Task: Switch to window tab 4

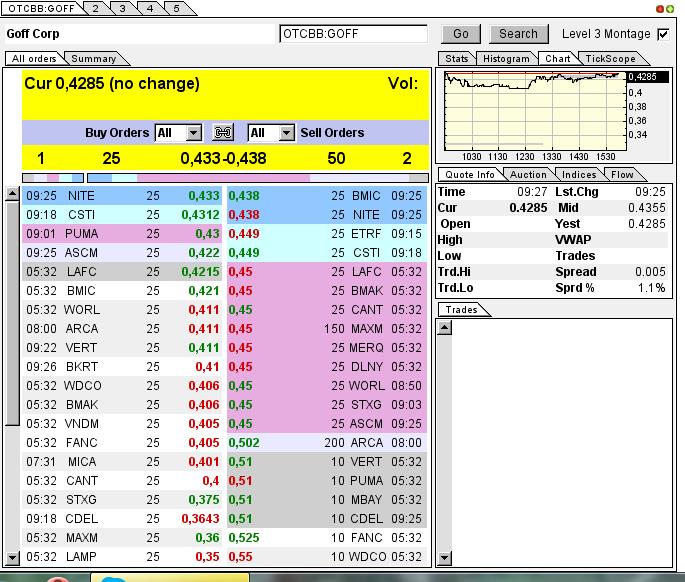Action: pos(150,8)
